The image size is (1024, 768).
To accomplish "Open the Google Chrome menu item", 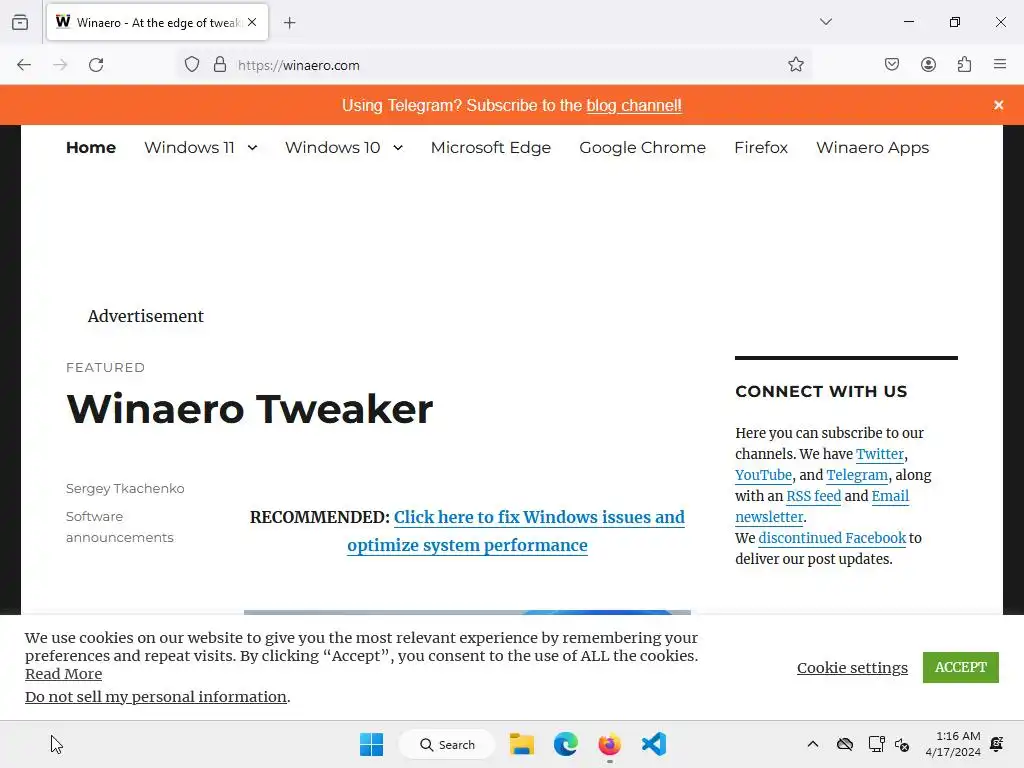I will click(643, 148).
